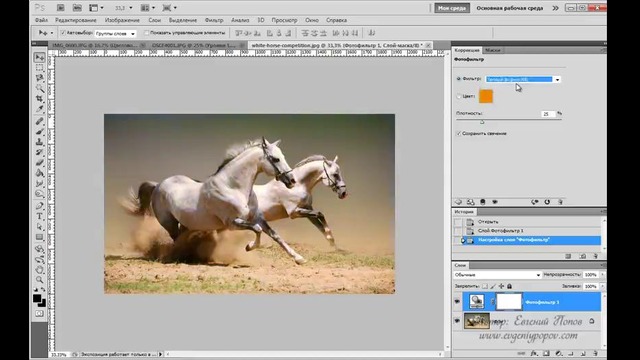Select the Eyedropper tool
Viewport: 640px width, 360px height.
click(40, 109)
